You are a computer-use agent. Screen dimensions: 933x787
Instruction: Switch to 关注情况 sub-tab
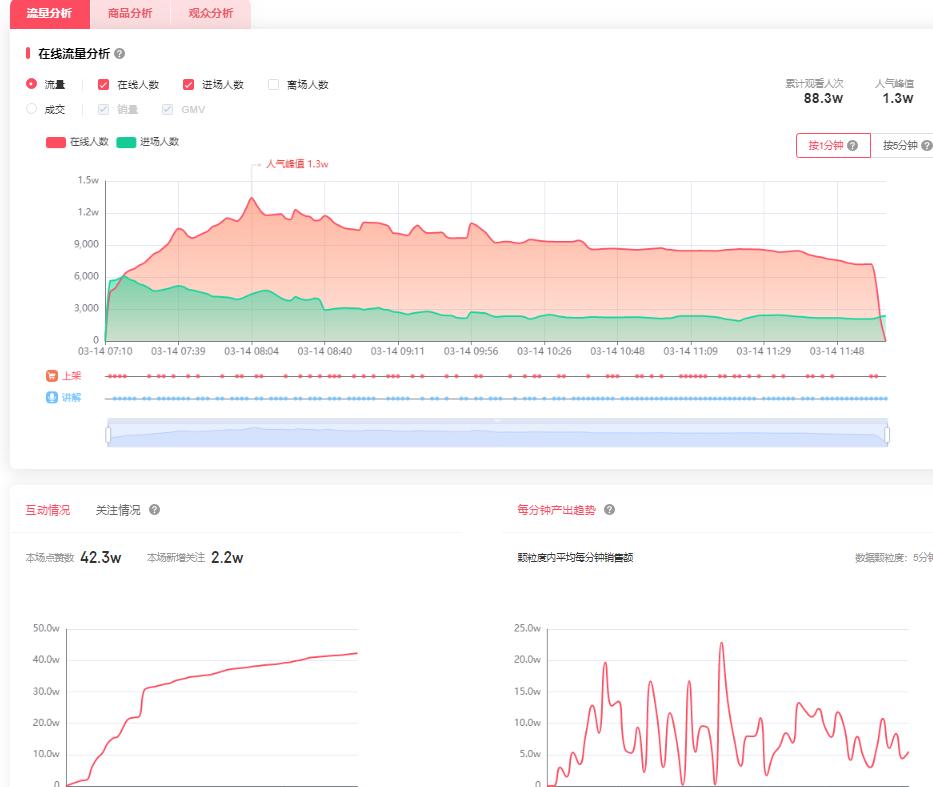point(118,510)
